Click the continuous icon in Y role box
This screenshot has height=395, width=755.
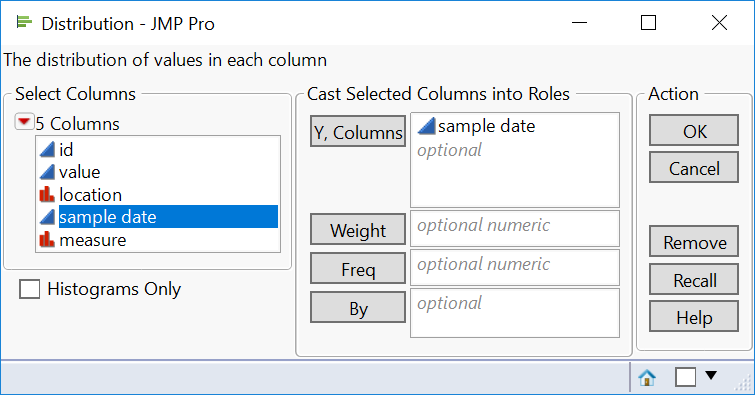[x=426, y=126]
